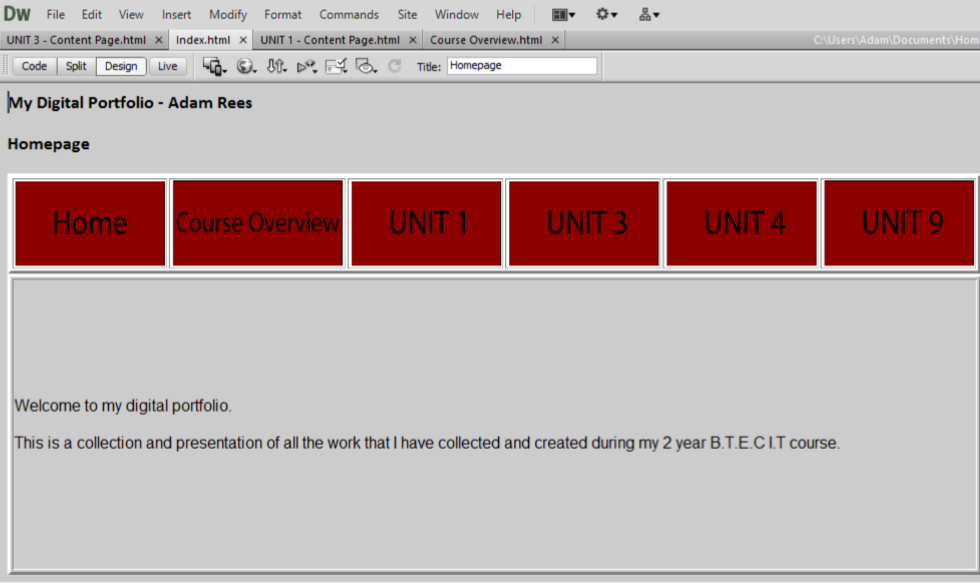Select the UNIT 9 navigation button

[x=899, y=223]
